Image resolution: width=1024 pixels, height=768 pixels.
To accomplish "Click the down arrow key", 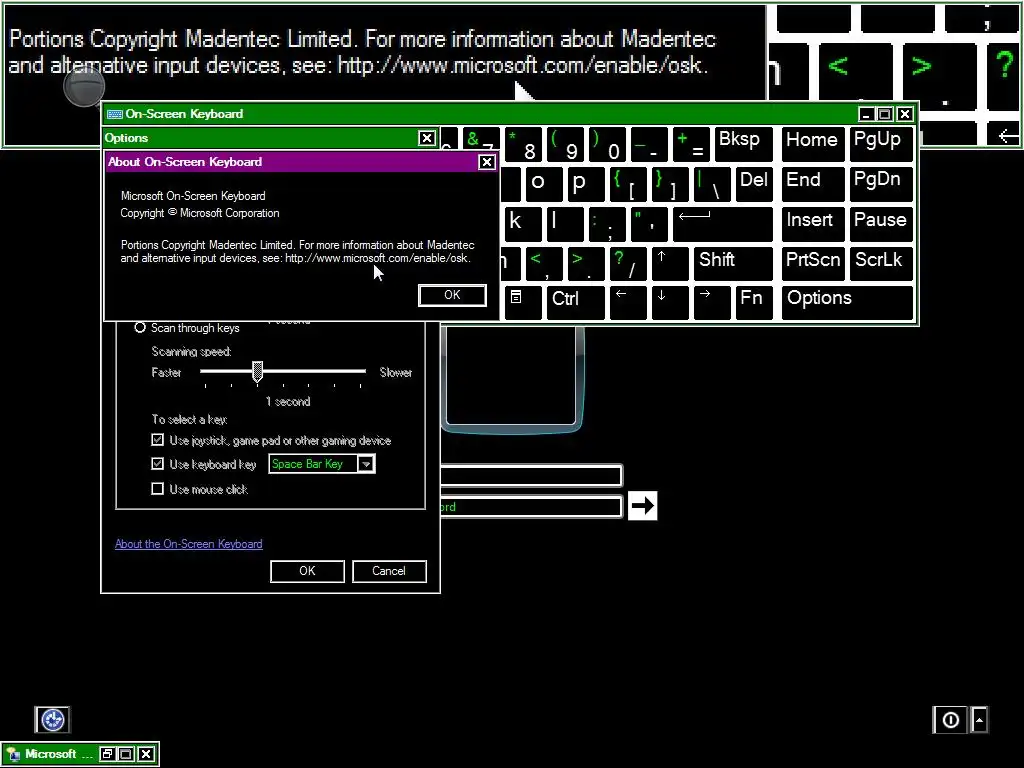I will coord(670,303).
